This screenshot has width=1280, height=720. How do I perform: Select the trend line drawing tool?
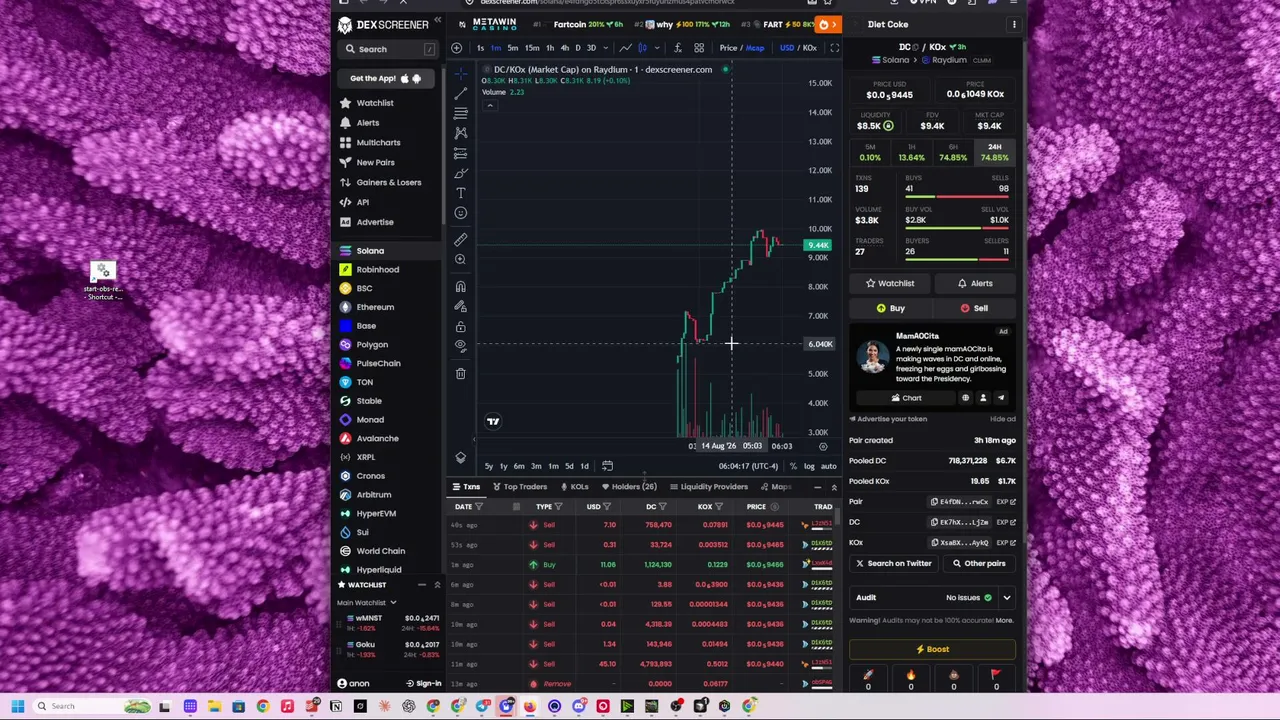click(460, 93)
